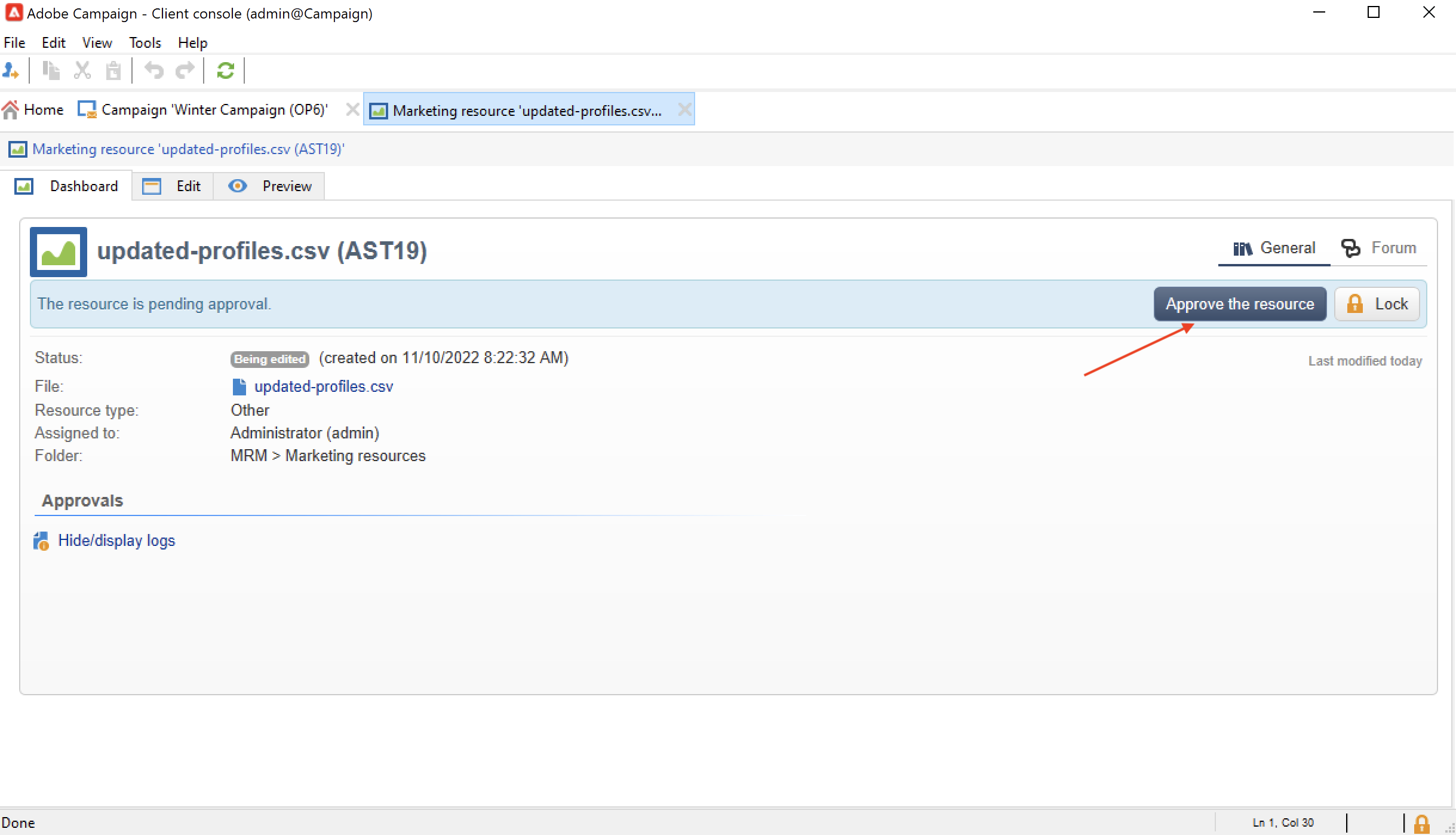Open the Preview tab with eye icon
This screenshot has height=835, width=1456.
click(x=270, y=186)
